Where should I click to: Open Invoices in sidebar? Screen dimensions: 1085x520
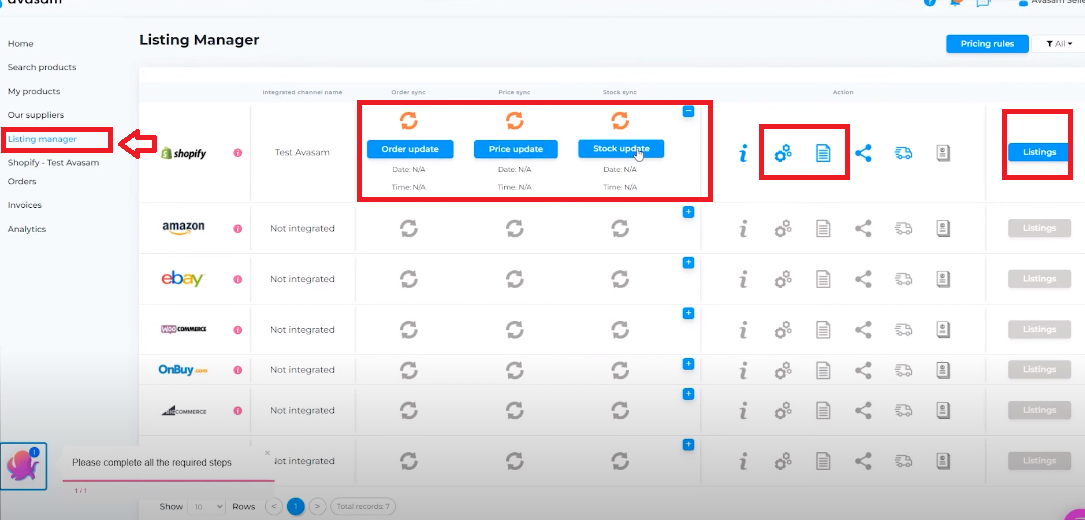click(24, 205)
